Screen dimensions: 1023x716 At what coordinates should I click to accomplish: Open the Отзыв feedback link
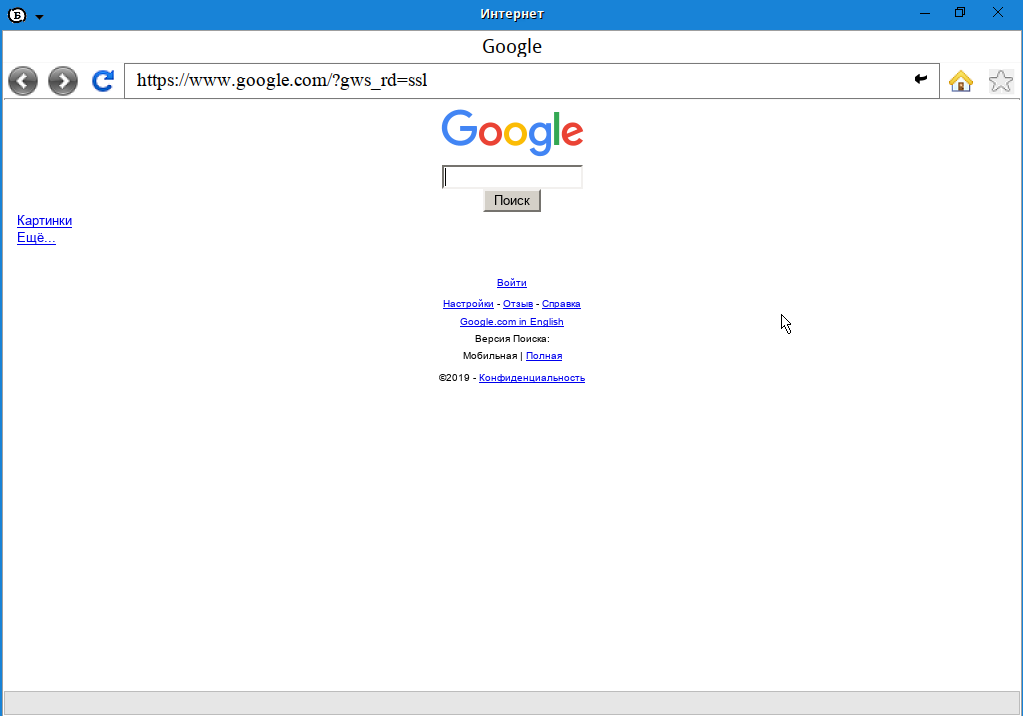point(518,304)
